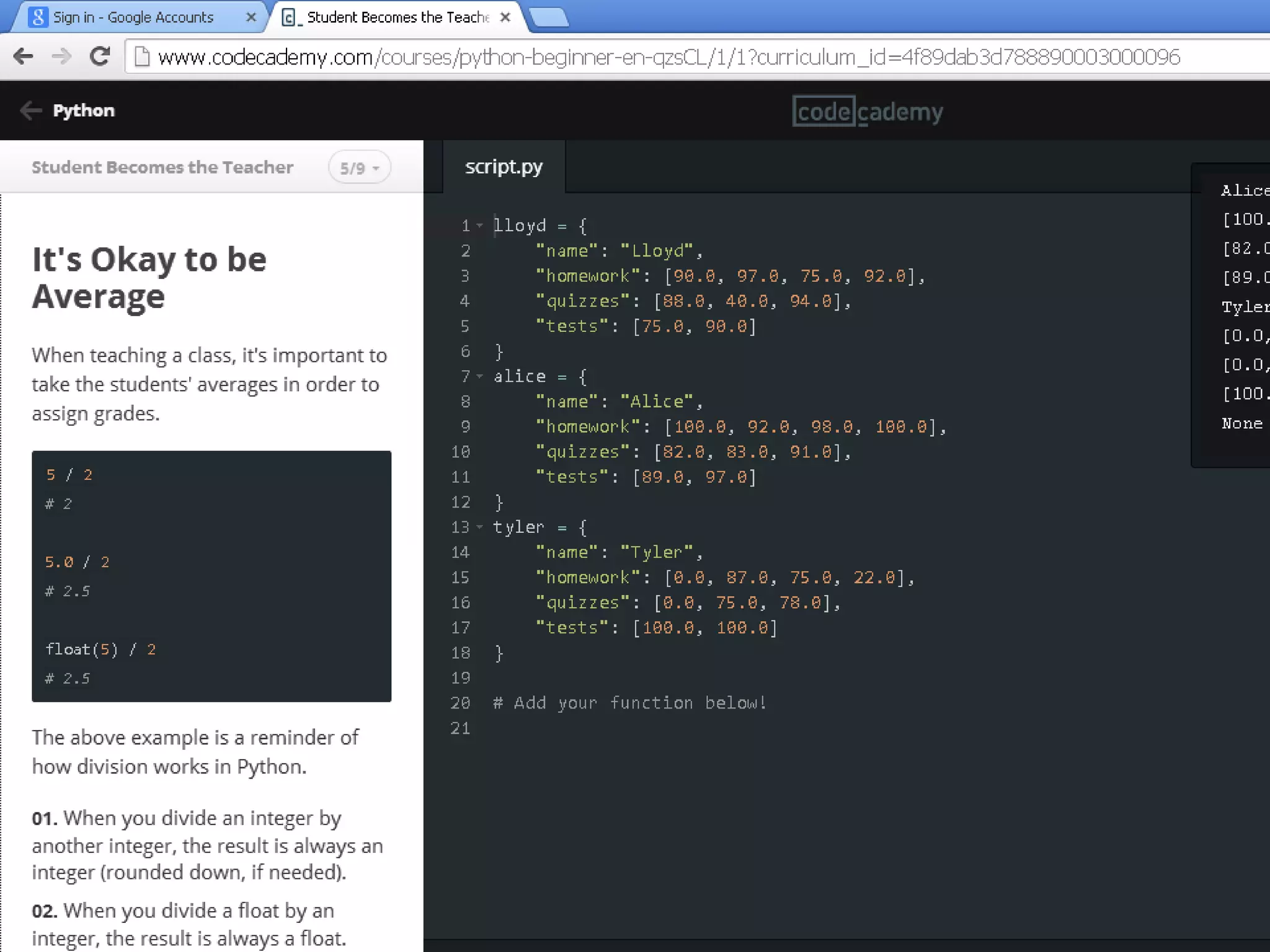Image resolution: width=1270 pixels, height=952 pixels.
Task: Click the back arrow beside Python
Action: click(x=30, y=110)
